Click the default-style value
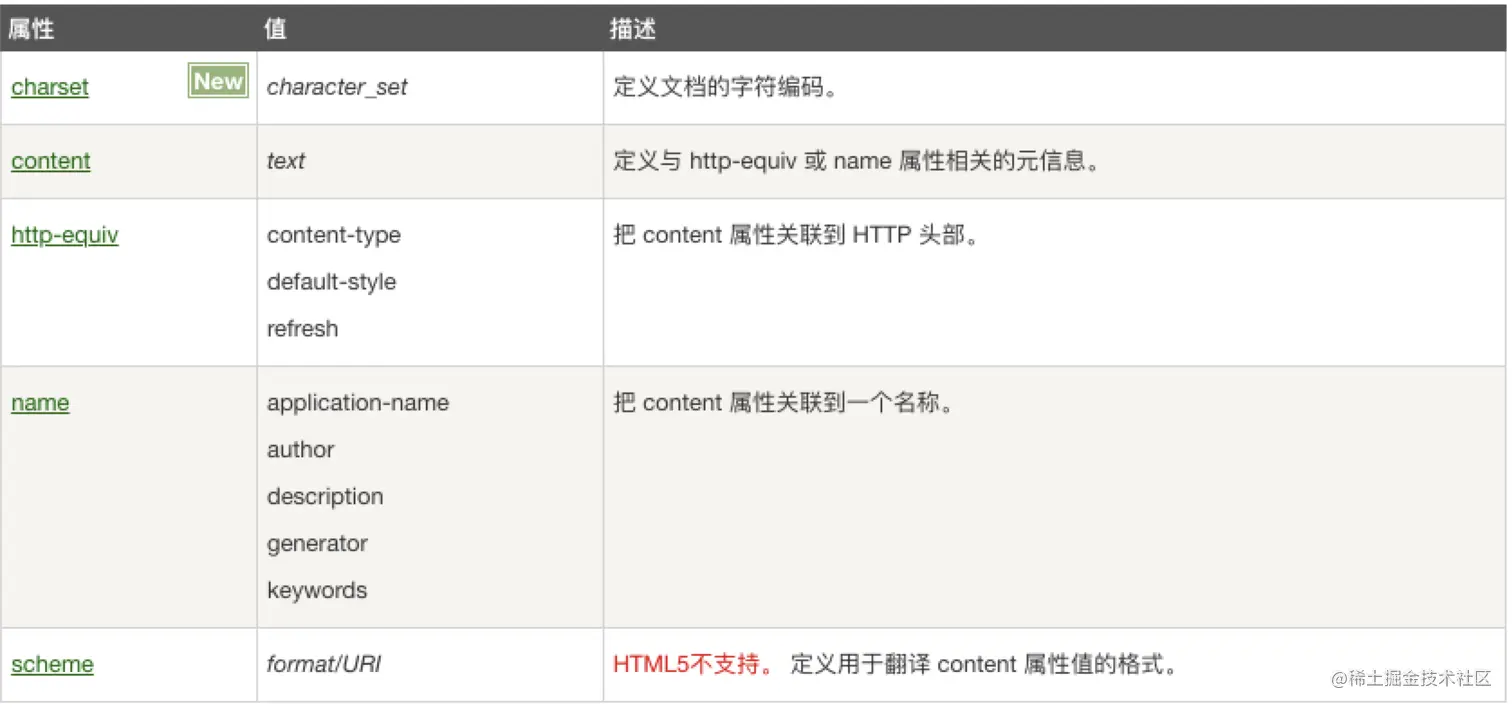 [x=331, y=282]
